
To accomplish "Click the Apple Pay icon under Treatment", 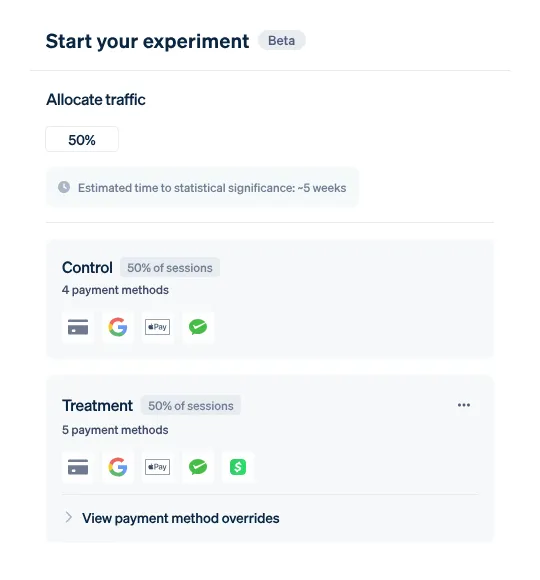I will pyautogui.click(x=158, y=467).
